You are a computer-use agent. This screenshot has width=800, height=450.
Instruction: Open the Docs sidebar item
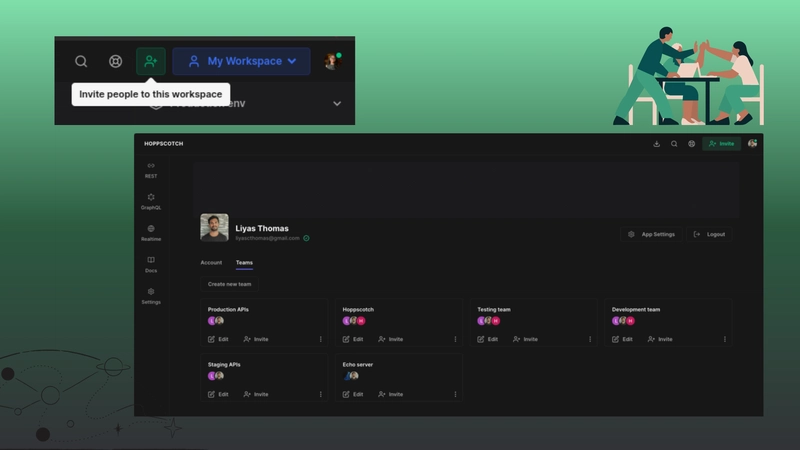click(x=151, y=265)
